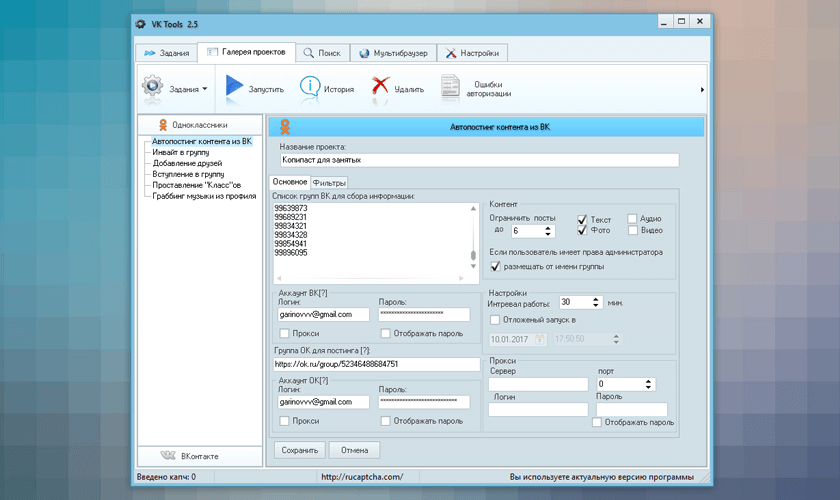
Task: Switch to the Задания tab
Action: (167, 53)
